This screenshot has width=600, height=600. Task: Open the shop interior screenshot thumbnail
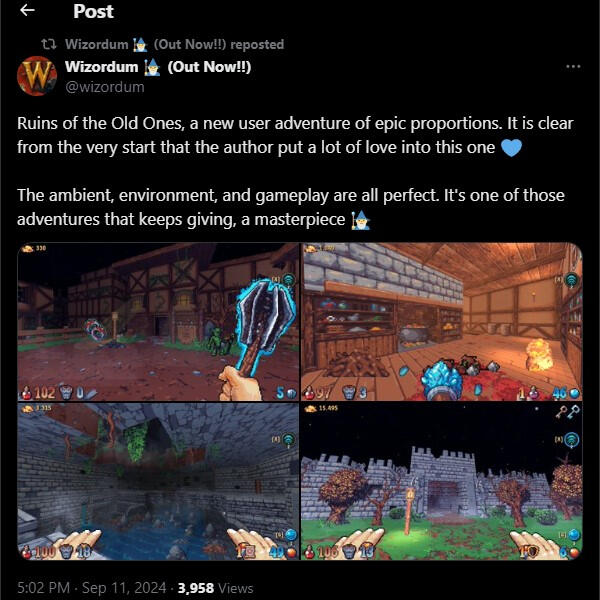pos(442,321)
